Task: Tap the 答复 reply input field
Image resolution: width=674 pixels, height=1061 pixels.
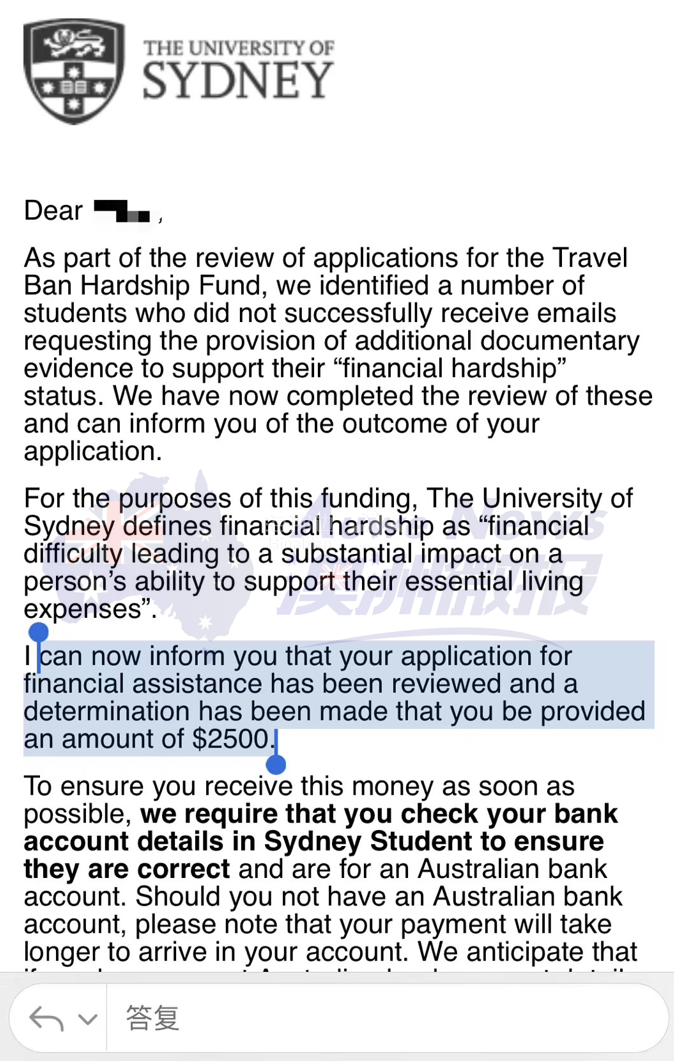Action: [x=380, y=1019]
